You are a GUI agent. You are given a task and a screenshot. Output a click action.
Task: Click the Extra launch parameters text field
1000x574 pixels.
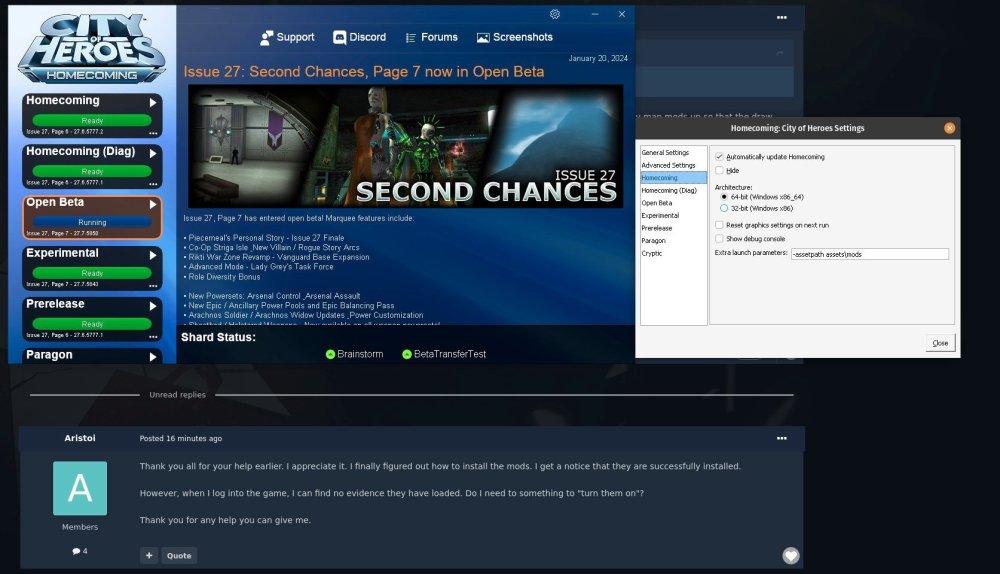(868, 254)
